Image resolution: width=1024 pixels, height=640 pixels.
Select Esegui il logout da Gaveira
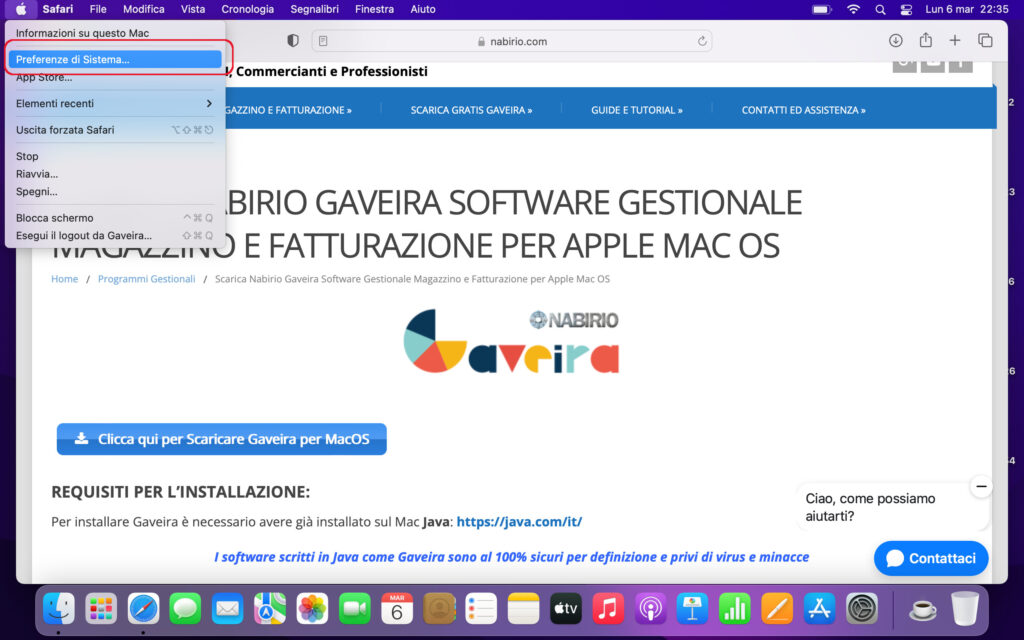pyautogui.click(x=115, y=235)
